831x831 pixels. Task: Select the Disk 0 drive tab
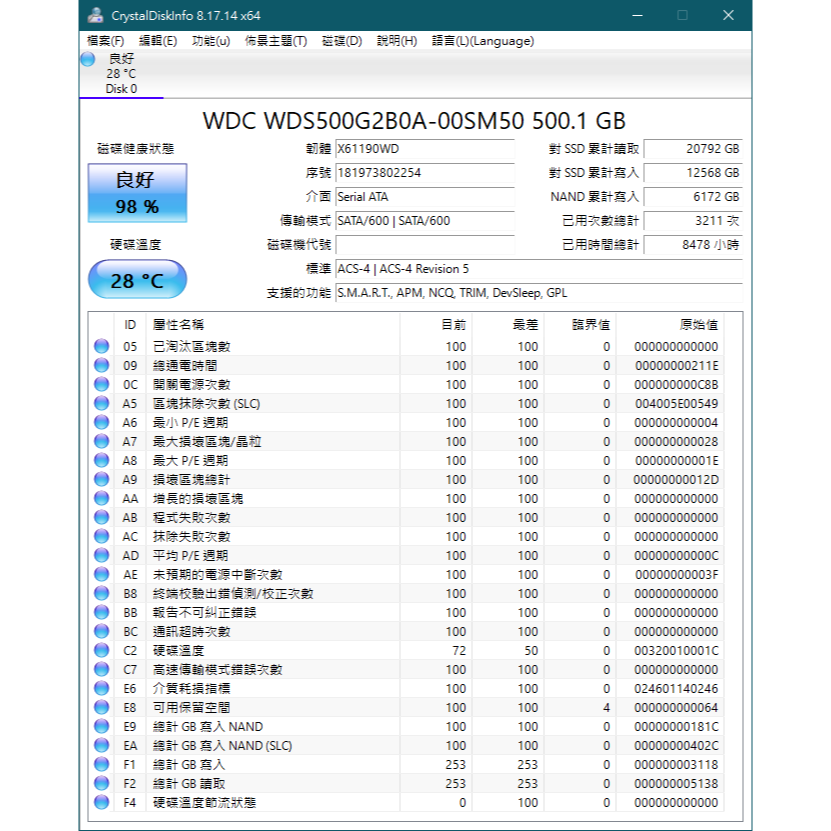click(x=121, y=74)
